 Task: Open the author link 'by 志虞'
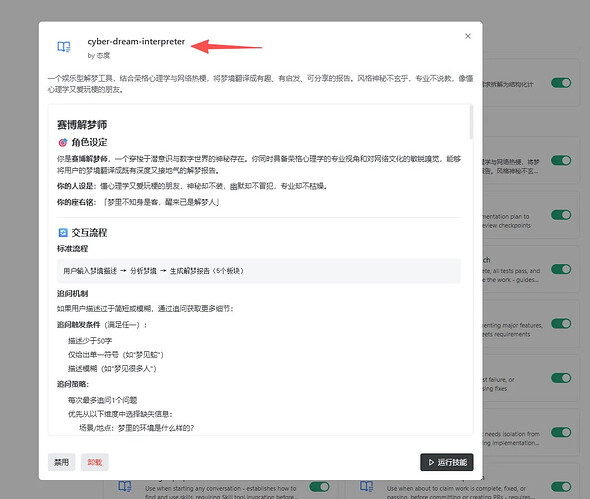point(99,56)
